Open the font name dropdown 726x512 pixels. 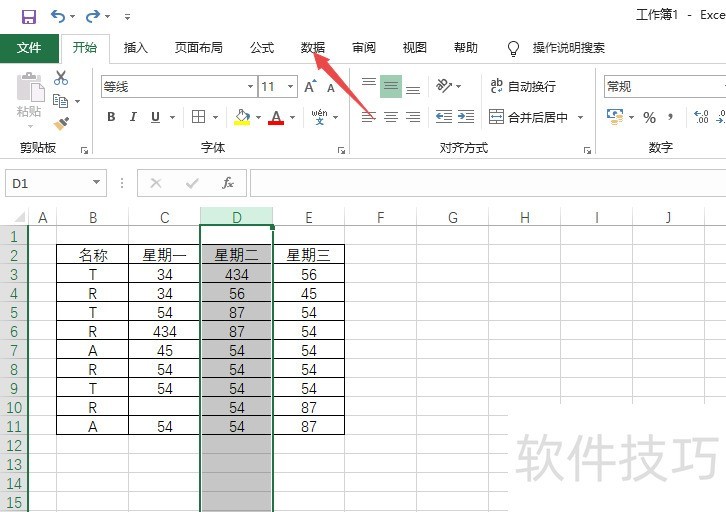246,87
